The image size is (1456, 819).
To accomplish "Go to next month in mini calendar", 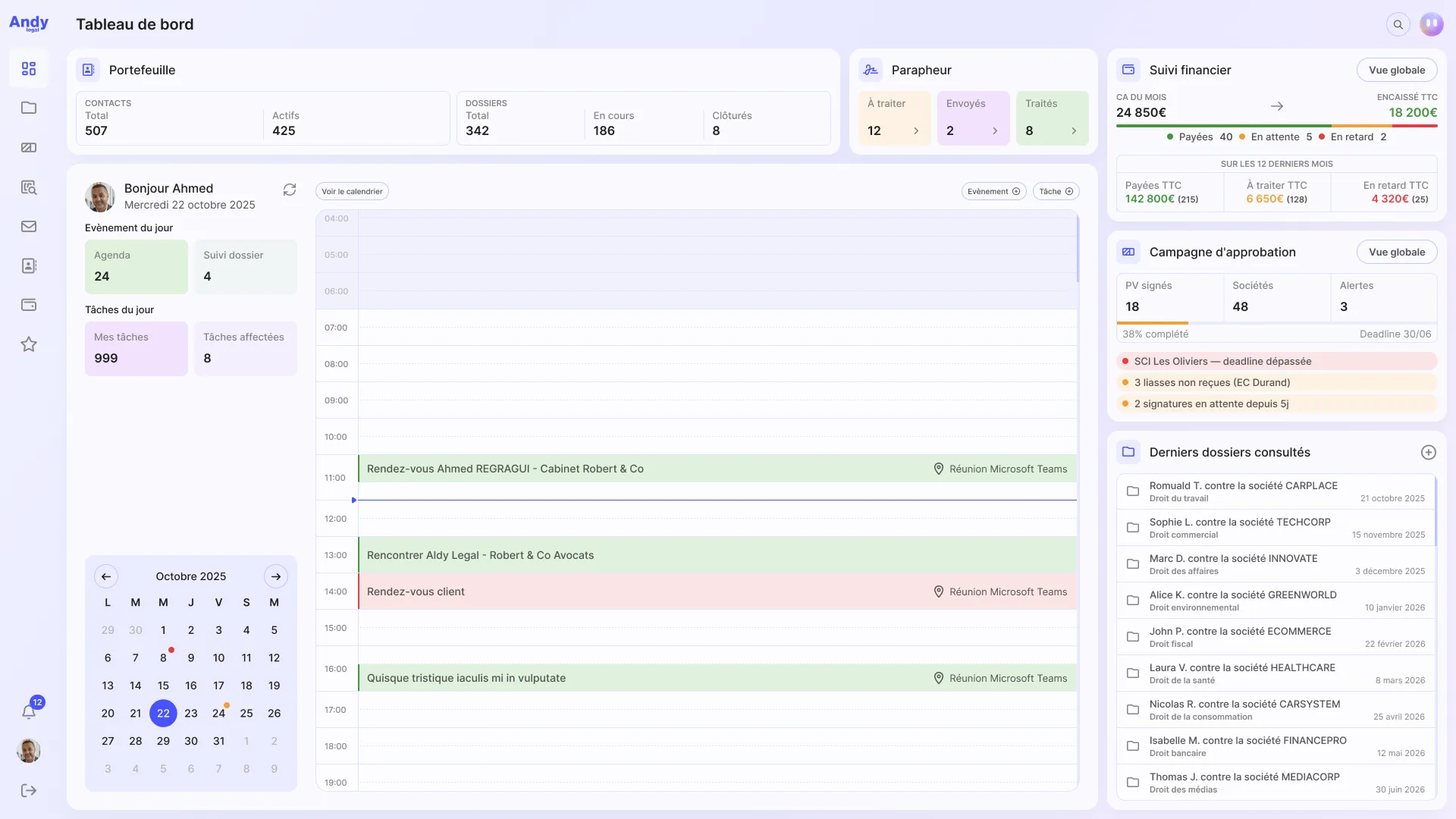I will 276,576.
